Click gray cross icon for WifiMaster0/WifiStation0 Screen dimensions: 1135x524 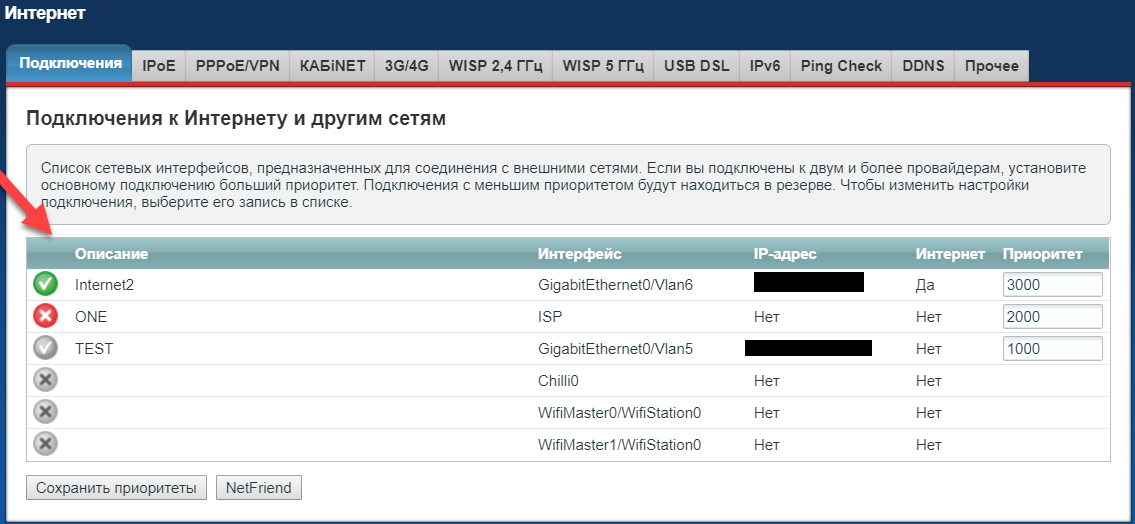pos(45,413)
